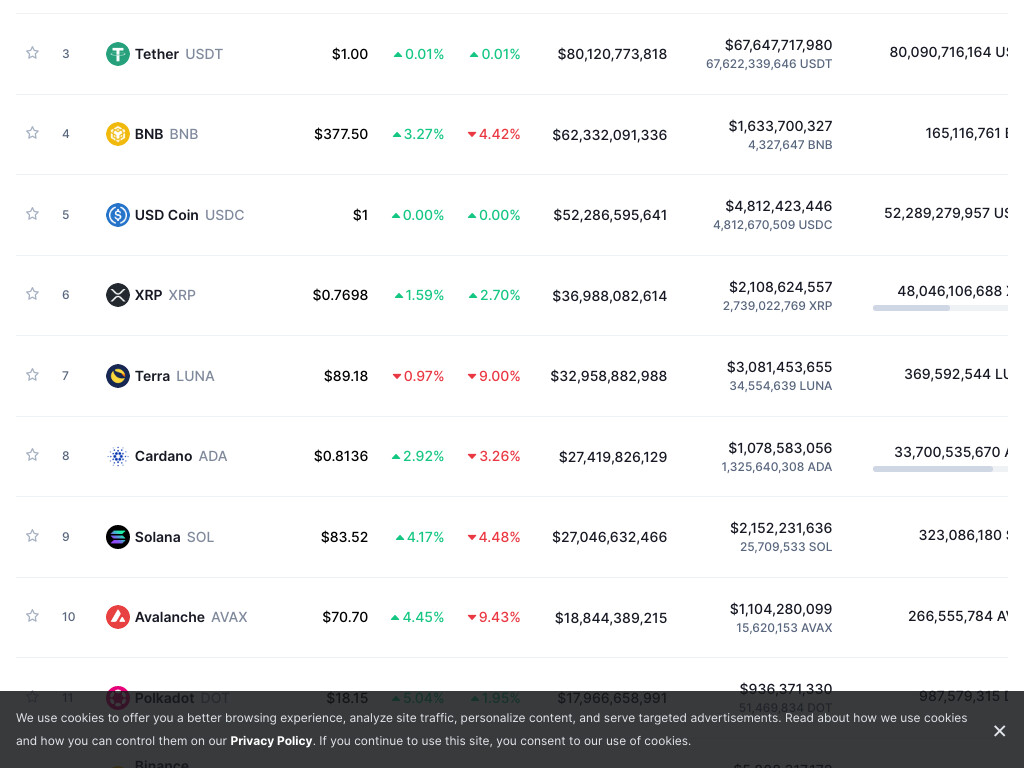
Task: Add Tether to watchlist with star
Action: tap(32, 53)
